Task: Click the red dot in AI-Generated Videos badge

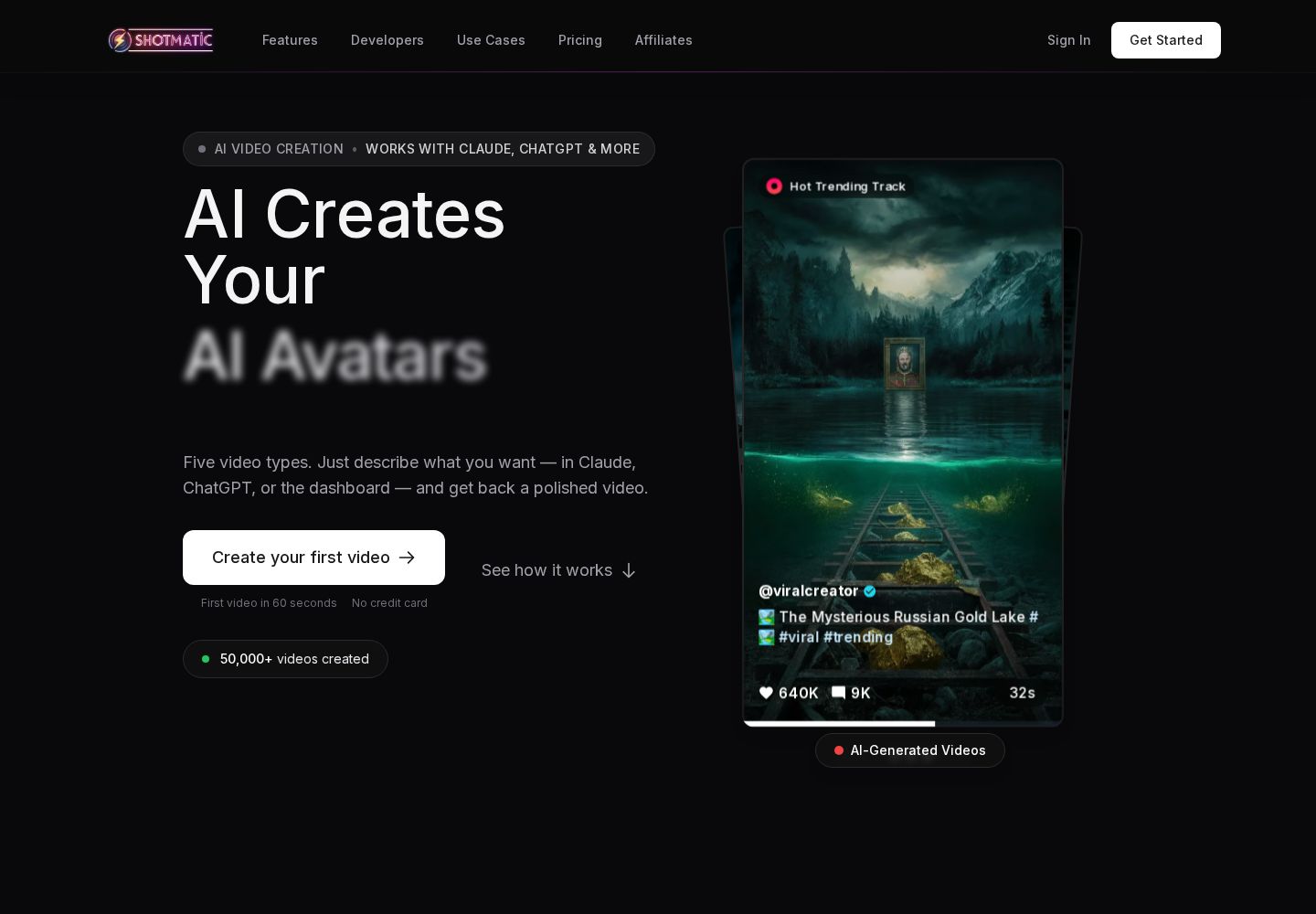Action: pos(839,750)
